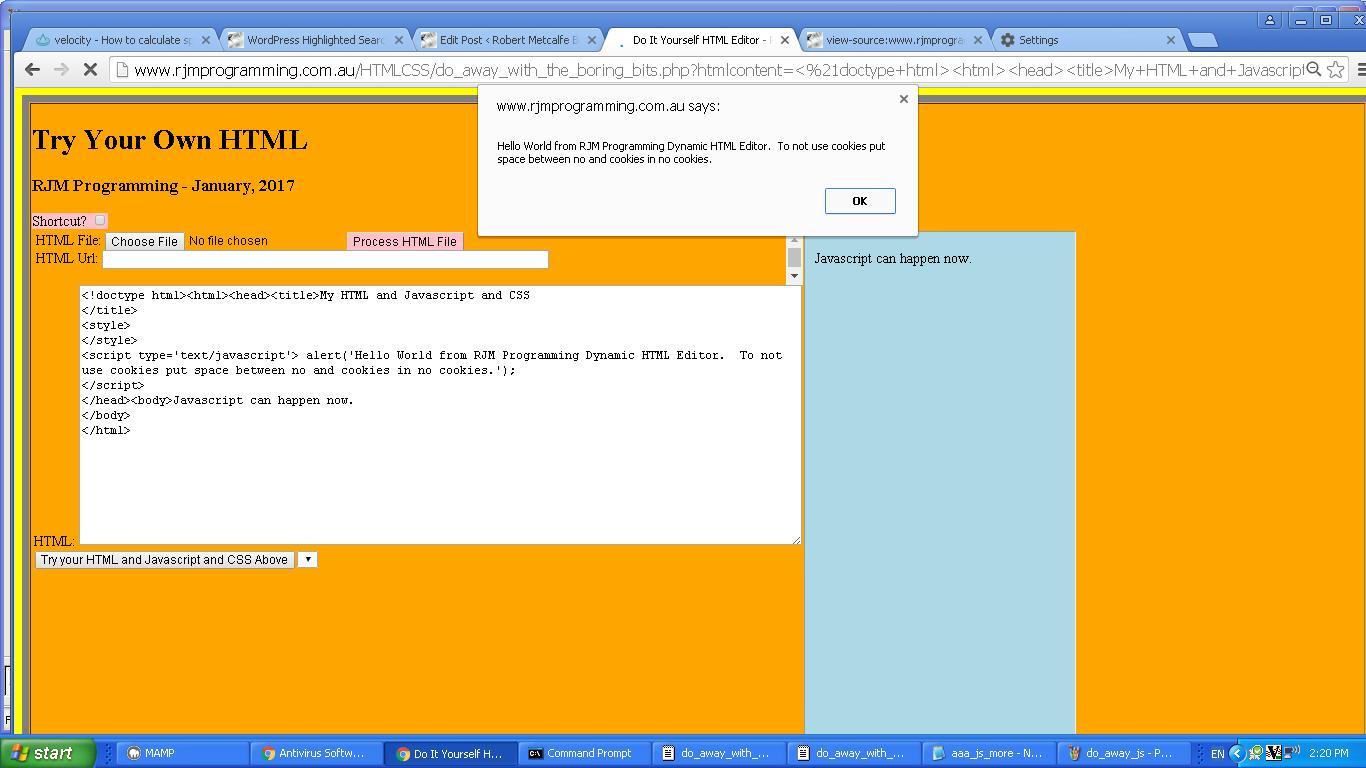
Task: Click into the HTML Url text field
Action: (325, 259)
